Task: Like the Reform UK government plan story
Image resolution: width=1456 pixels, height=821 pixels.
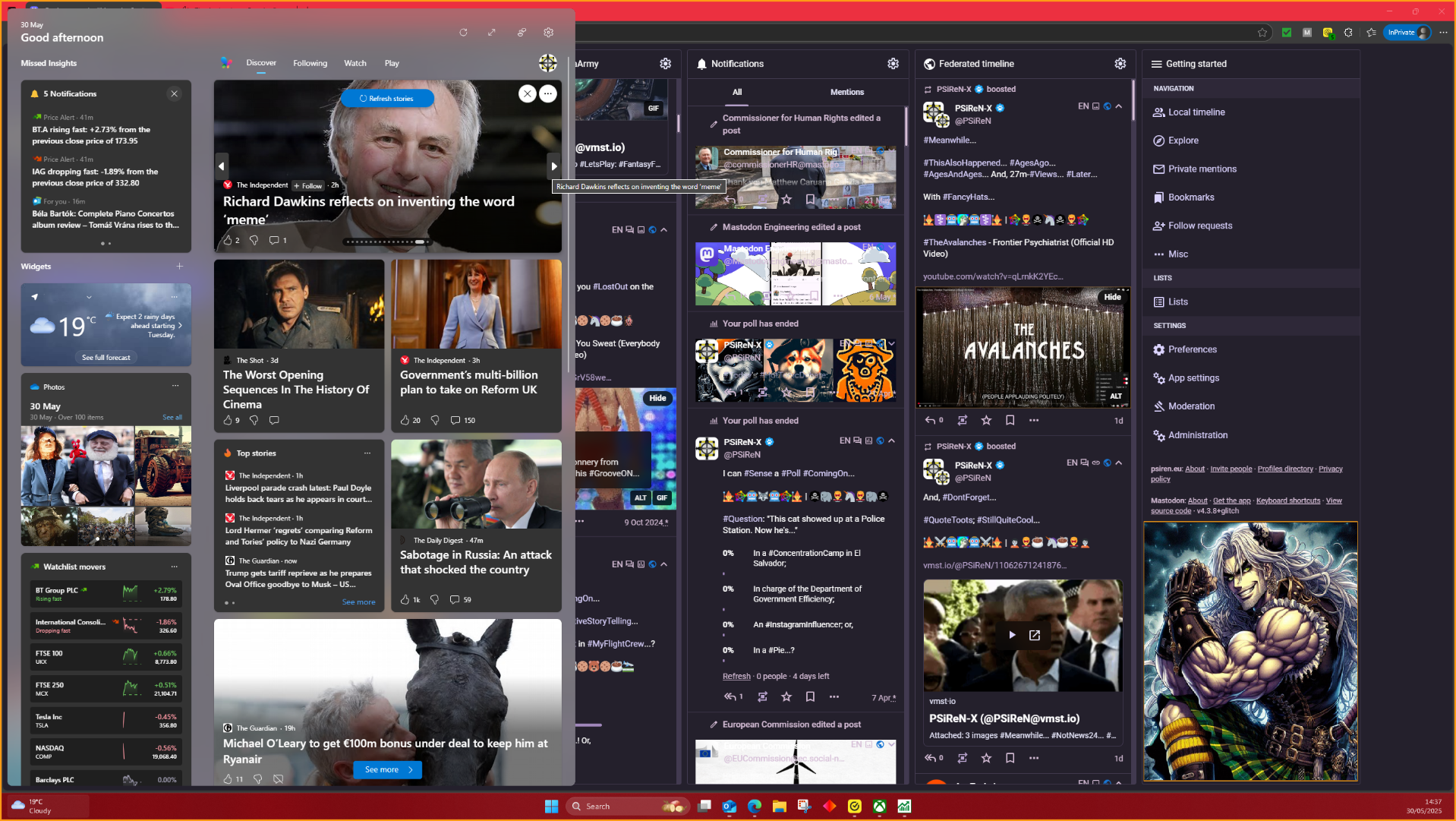Action: click(x=405, y=420)
